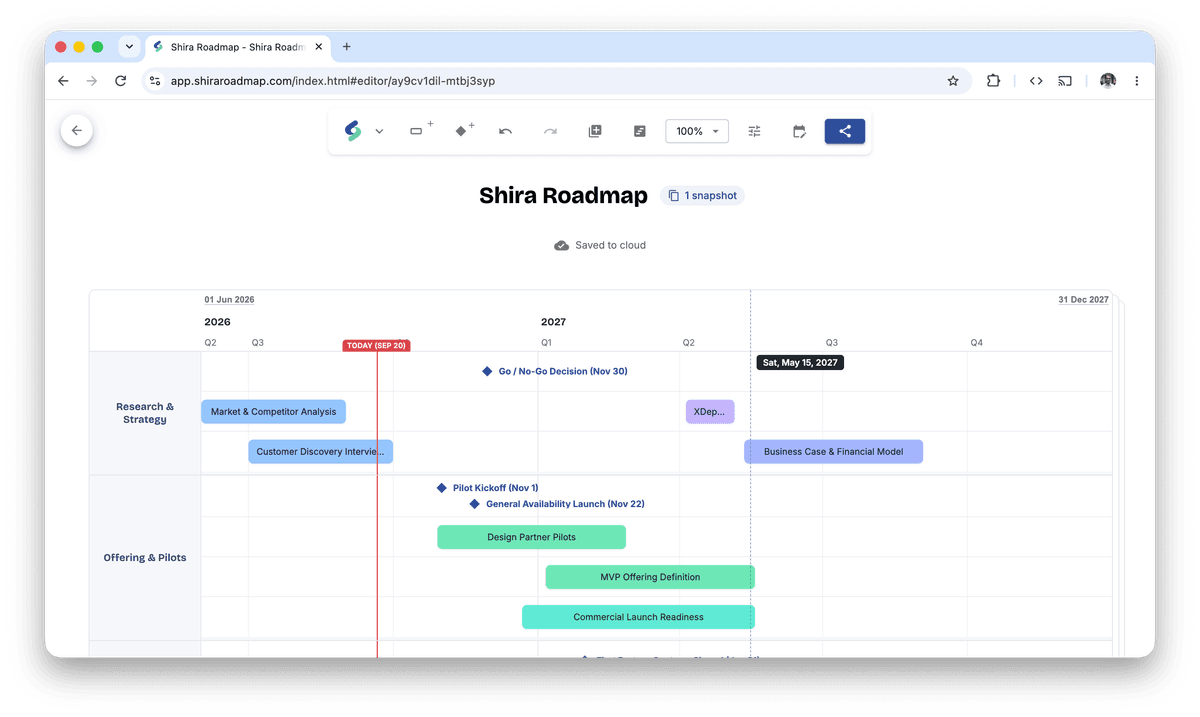Click the Research & Strategy lane label
1200x717 pixels.
coord(145,413)
